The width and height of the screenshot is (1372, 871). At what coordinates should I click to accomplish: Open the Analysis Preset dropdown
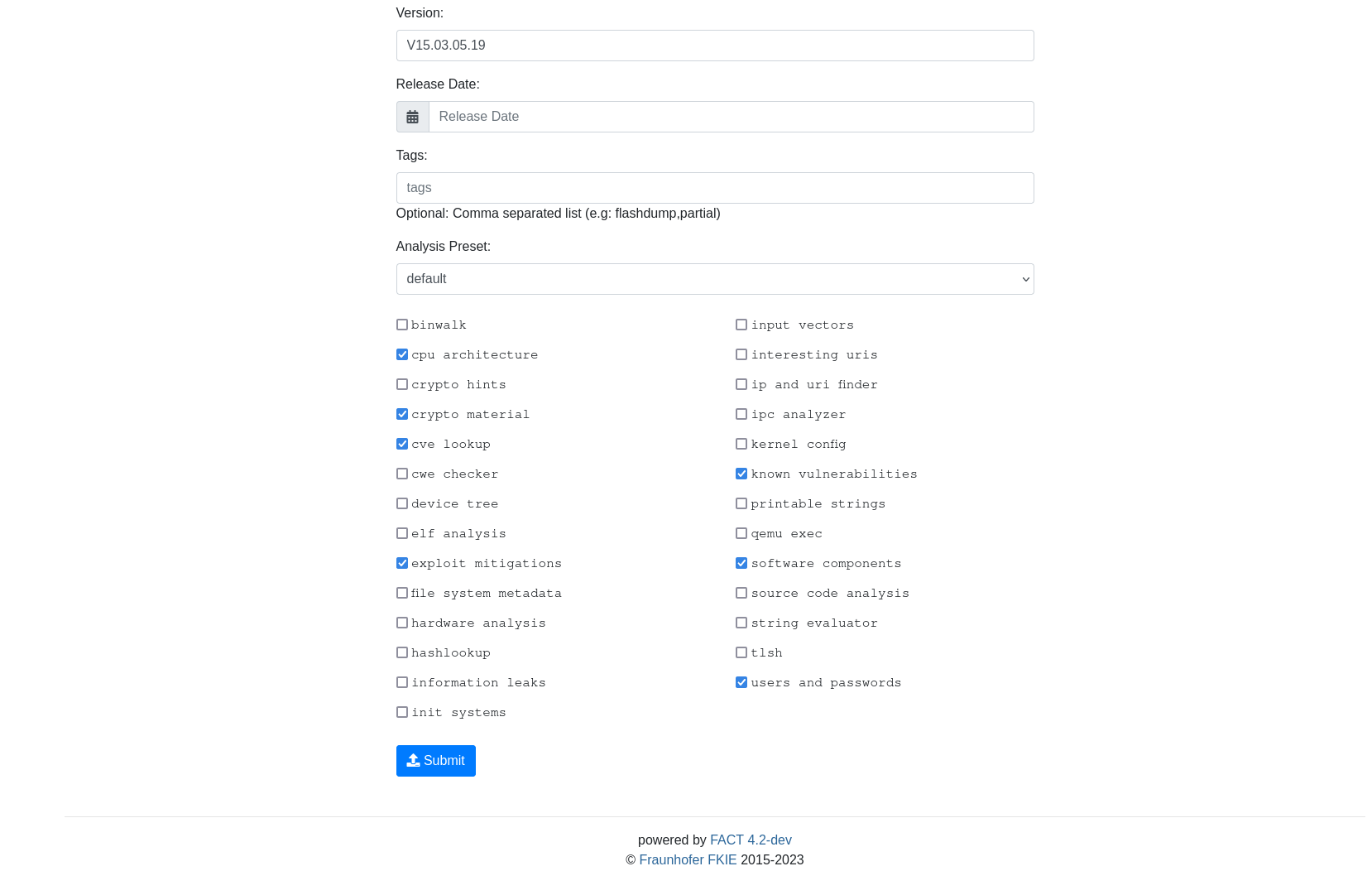click(714, 279)
